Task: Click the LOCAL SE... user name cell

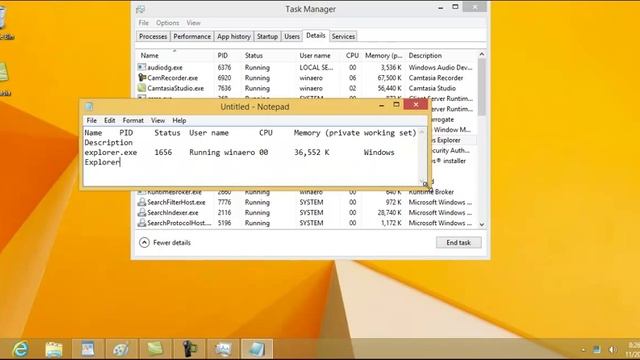Action: 316,67
